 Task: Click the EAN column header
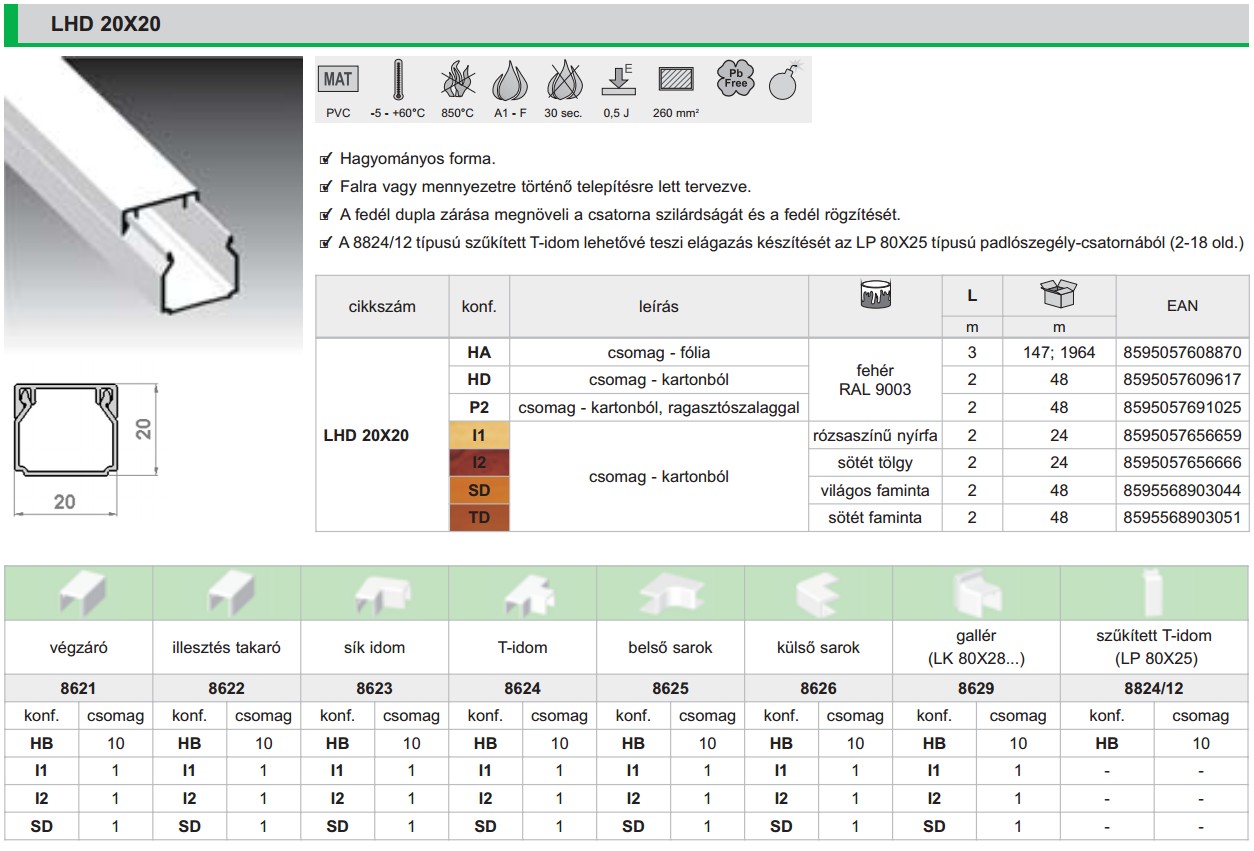coord(1182,306)
